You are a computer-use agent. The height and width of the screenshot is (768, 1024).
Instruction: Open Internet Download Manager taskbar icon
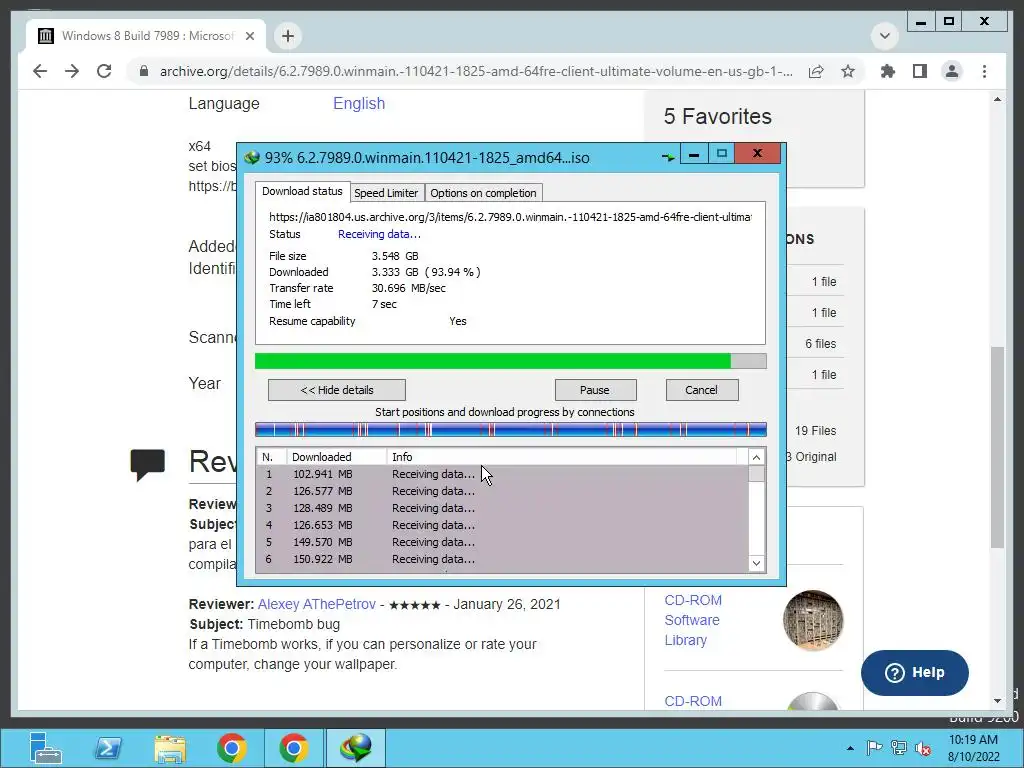click(355, 748)
